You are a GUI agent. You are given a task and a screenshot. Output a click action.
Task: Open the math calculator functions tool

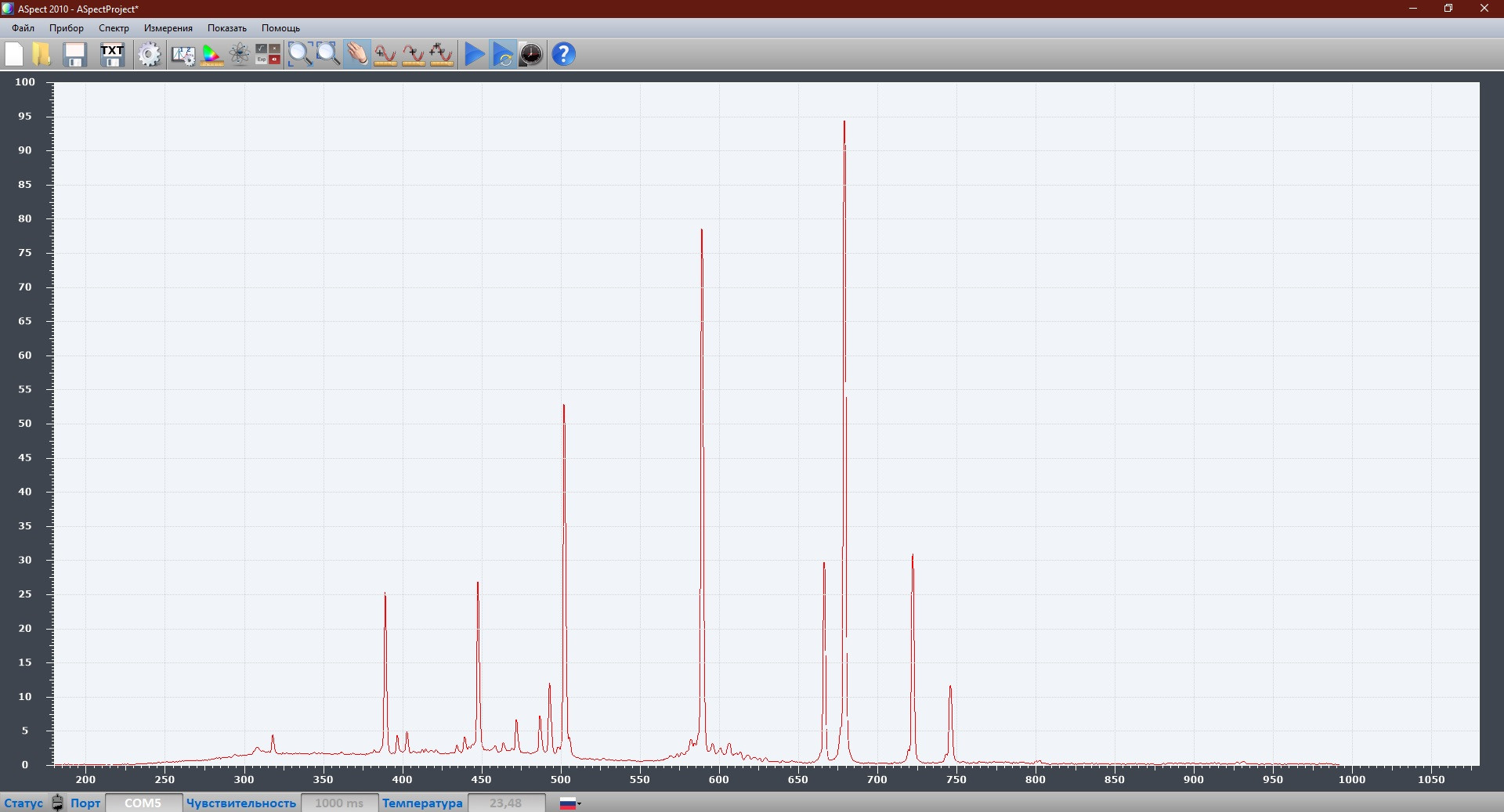pyautogui.click(x=268, y=54)
